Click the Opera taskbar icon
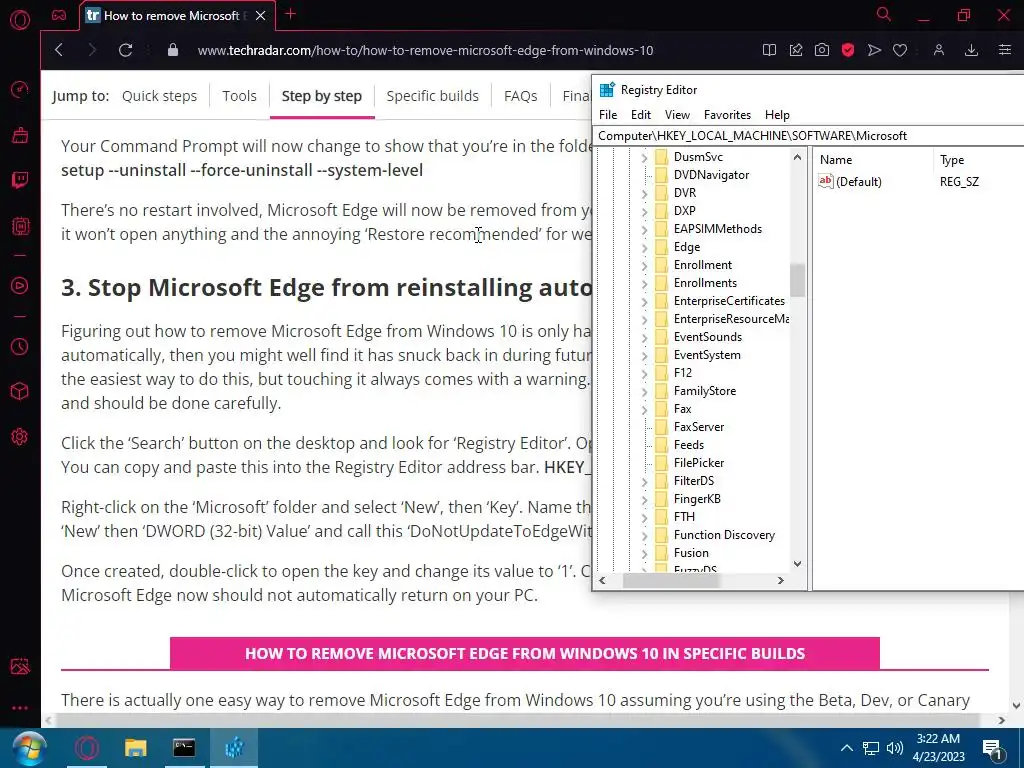Screen dimensions: 1024x768 [x=87, y=748]
